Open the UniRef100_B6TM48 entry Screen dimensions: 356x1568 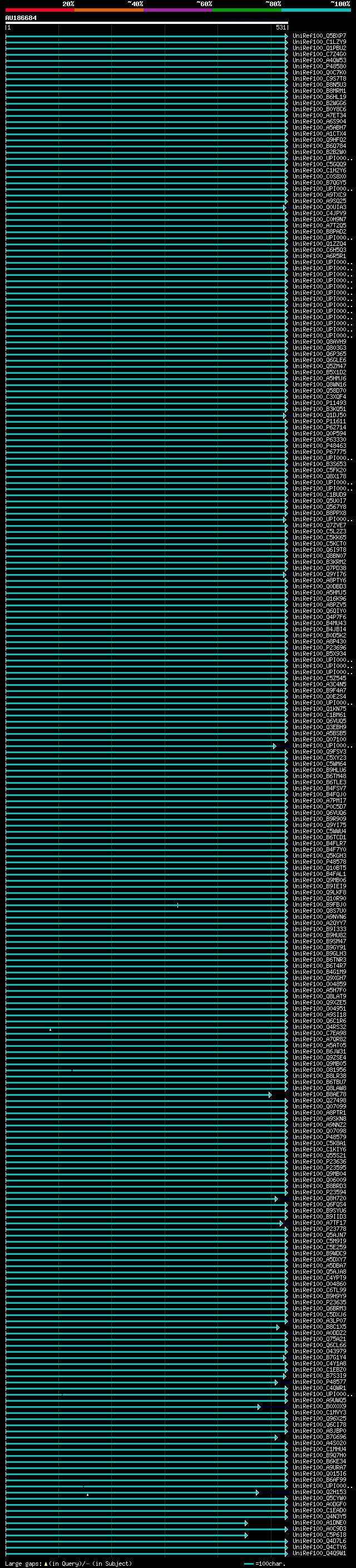point(319,776)
